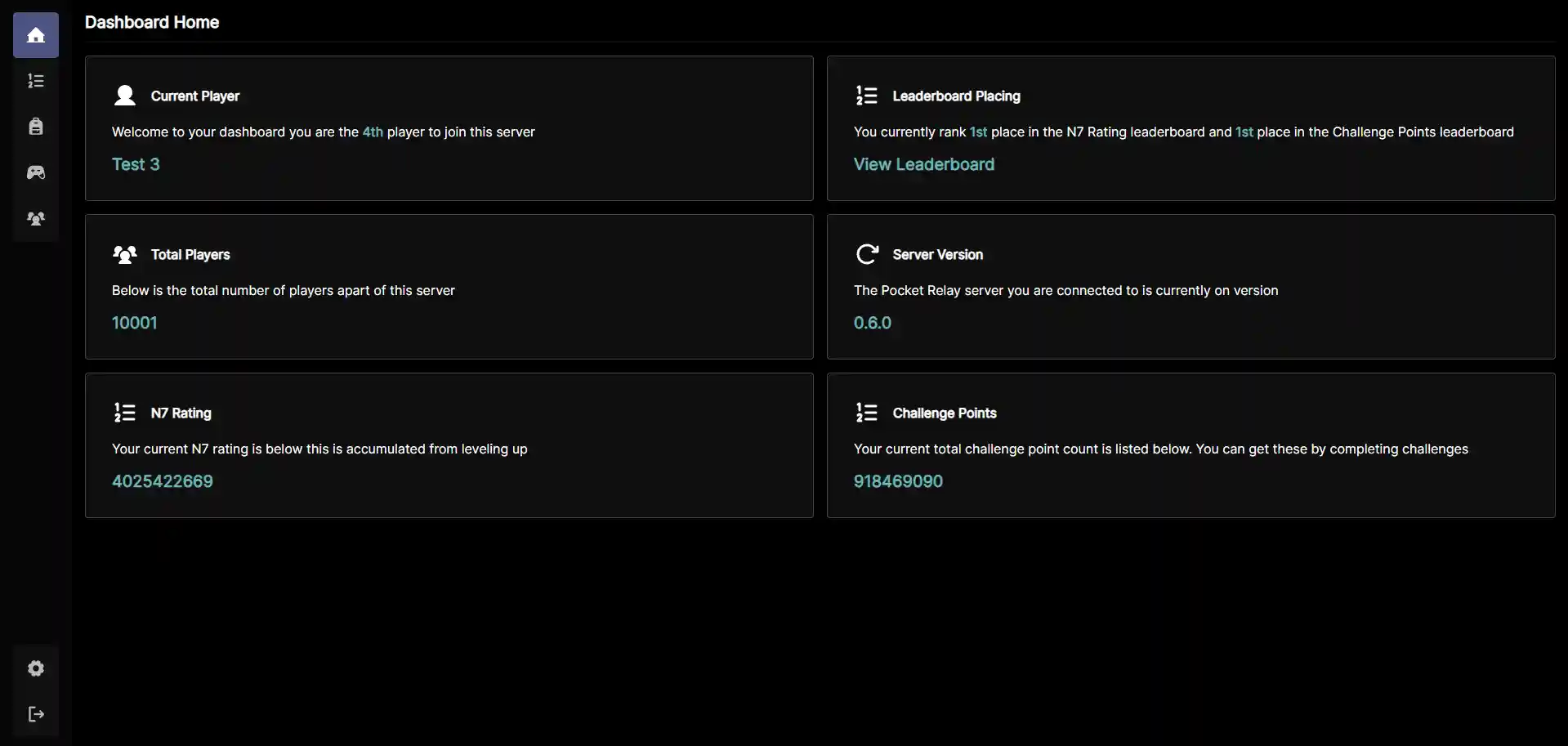Click the N7 rating value 4025422669
The height and width of the screenshot is (746, 1568).
pos(163,481)
